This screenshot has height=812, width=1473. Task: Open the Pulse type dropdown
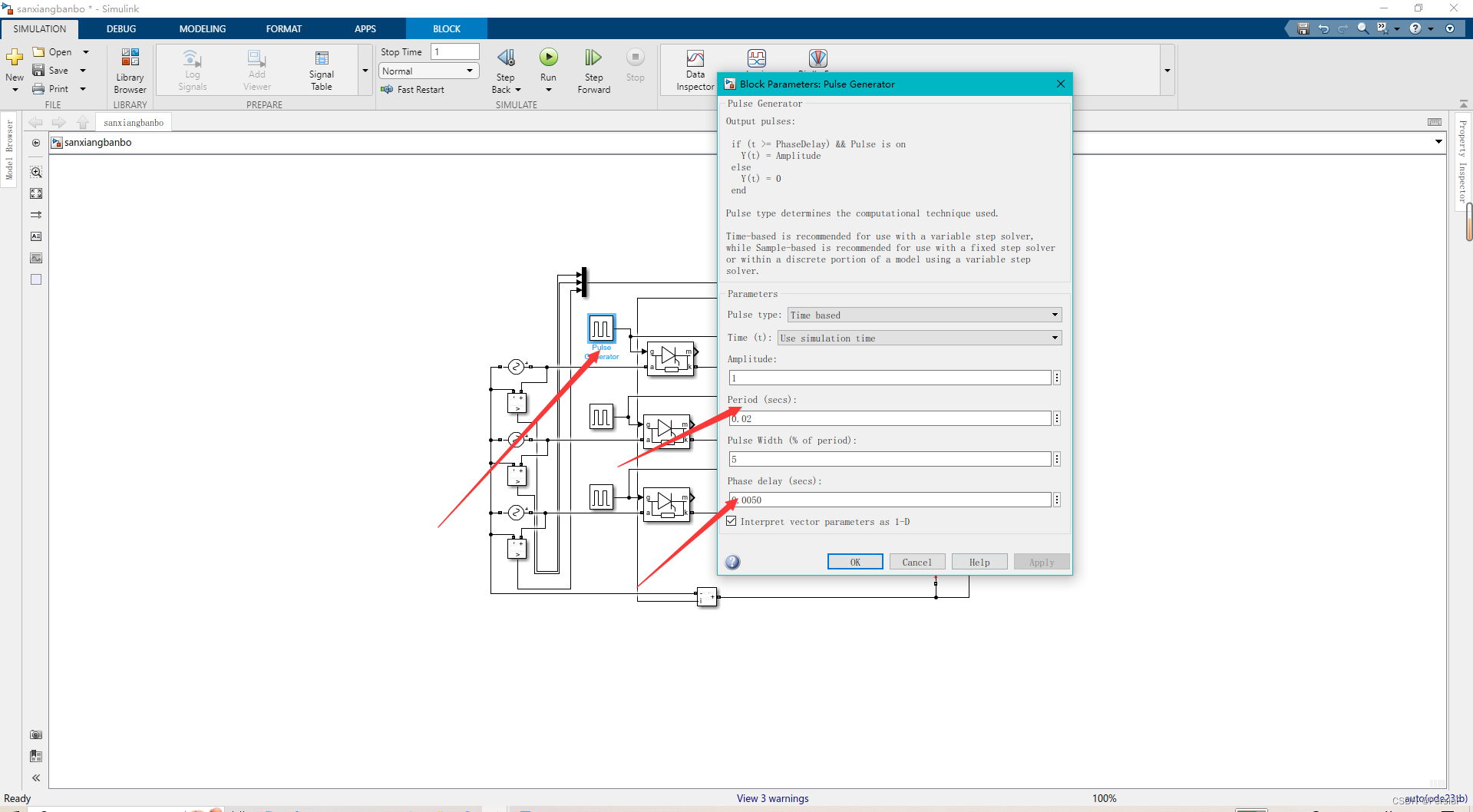[924, 315]
